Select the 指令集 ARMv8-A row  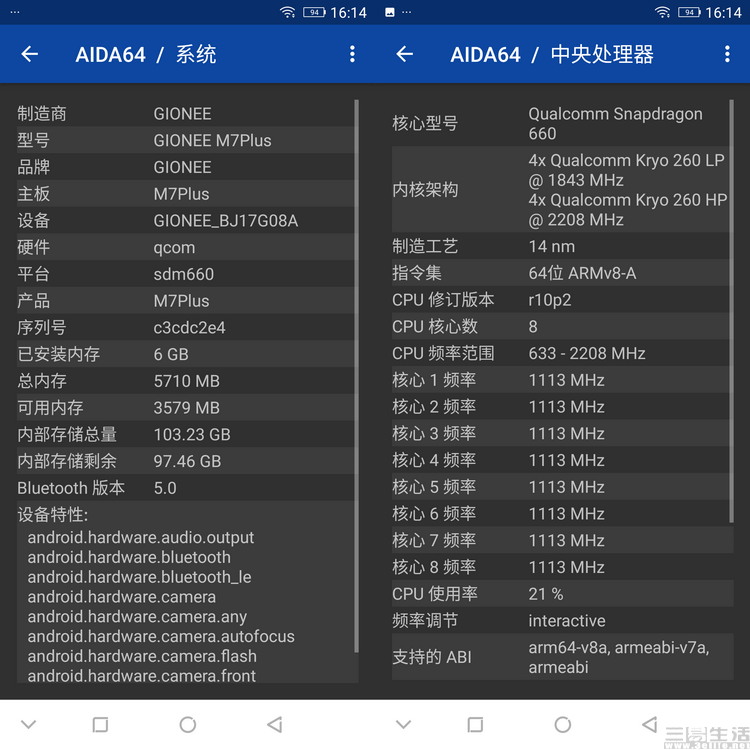pyautogui.click(x=561, y=273)
